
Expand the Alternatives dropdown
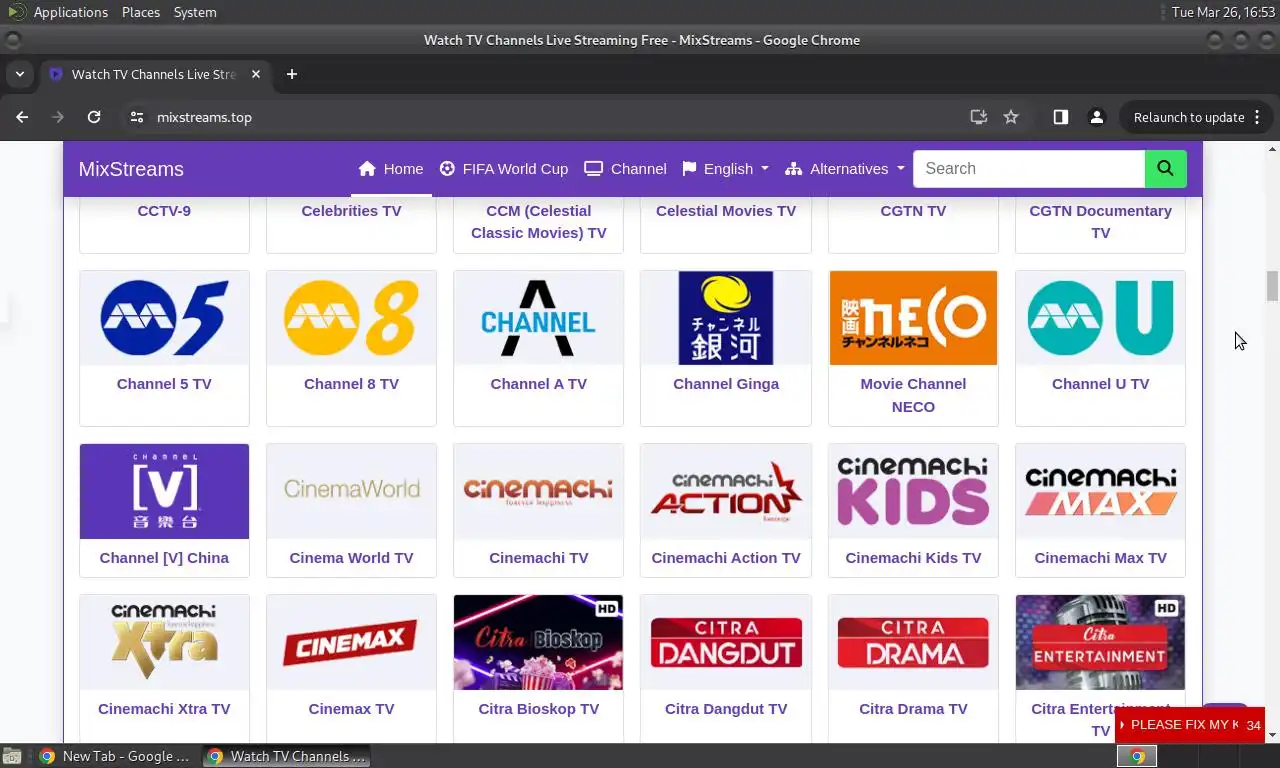point(845,169)
